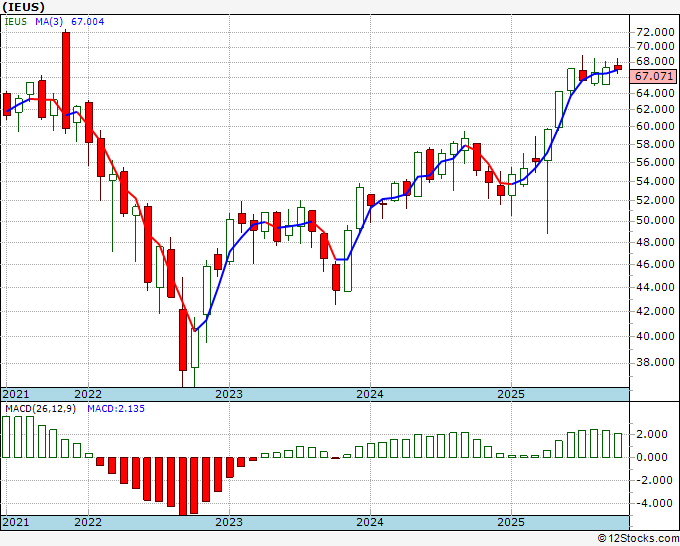Image resolution: width=680 pixels, height=546 pixels.
Task: Click the 70.000 price axis label
Action: click(x=655, y=46)
